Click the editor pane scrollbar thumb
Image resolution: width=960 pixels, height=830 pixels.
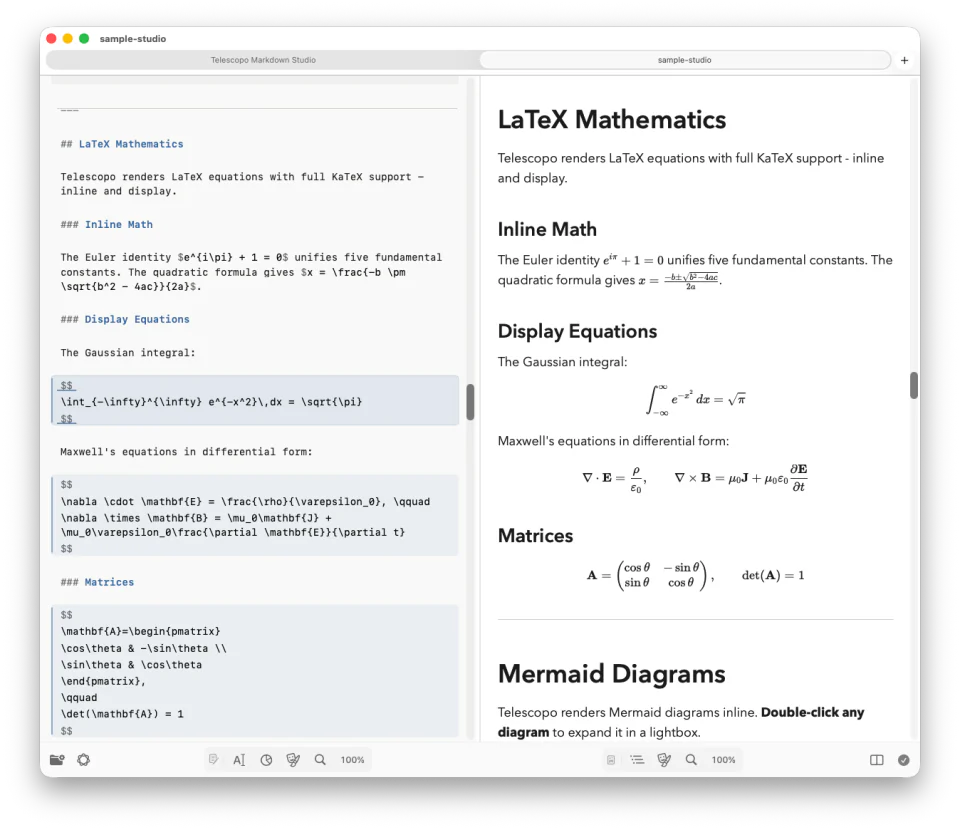[470, 402]
